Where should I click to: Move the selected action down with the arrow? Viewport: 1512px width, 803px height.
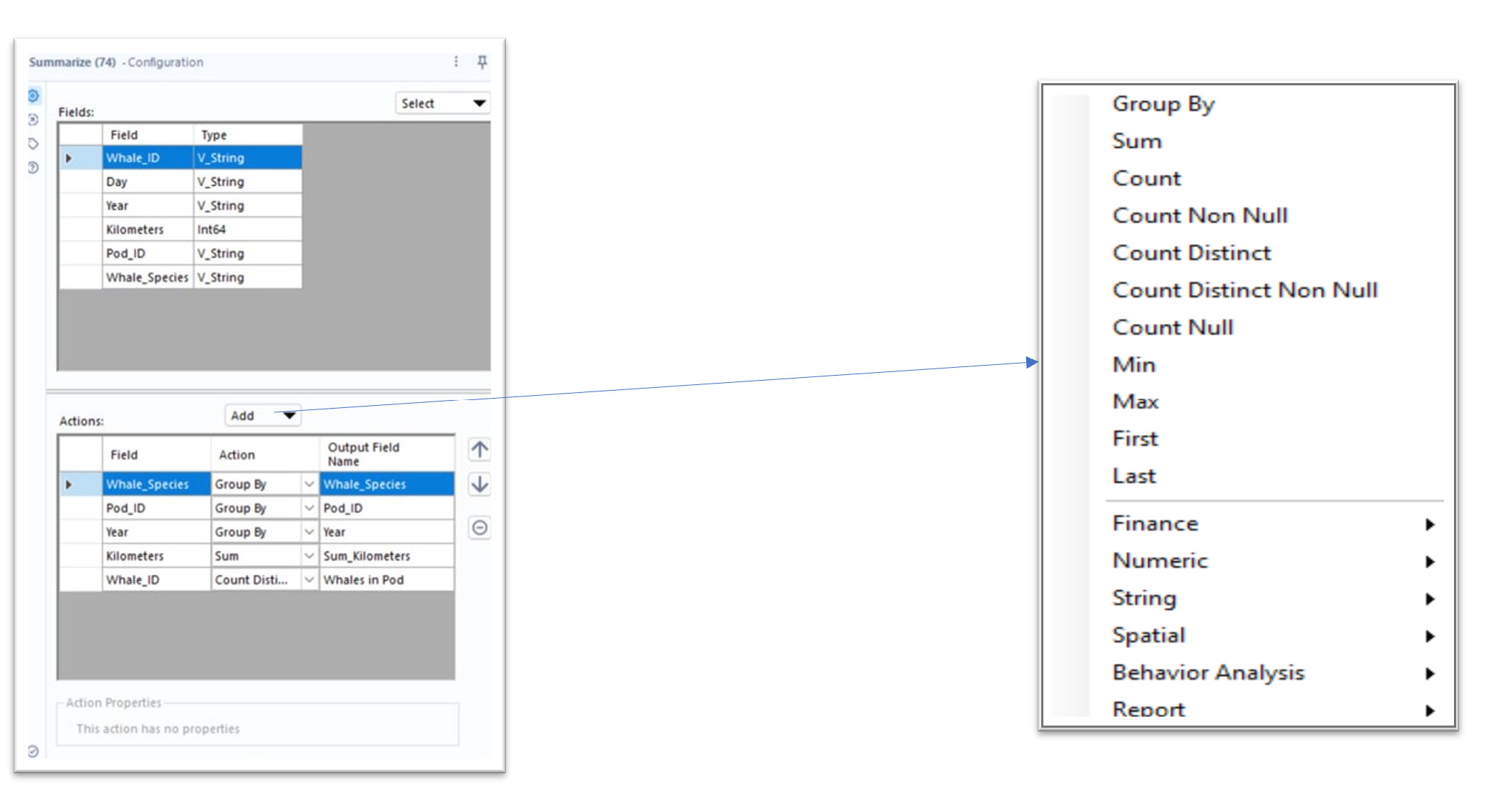click(x=479, y=485)
